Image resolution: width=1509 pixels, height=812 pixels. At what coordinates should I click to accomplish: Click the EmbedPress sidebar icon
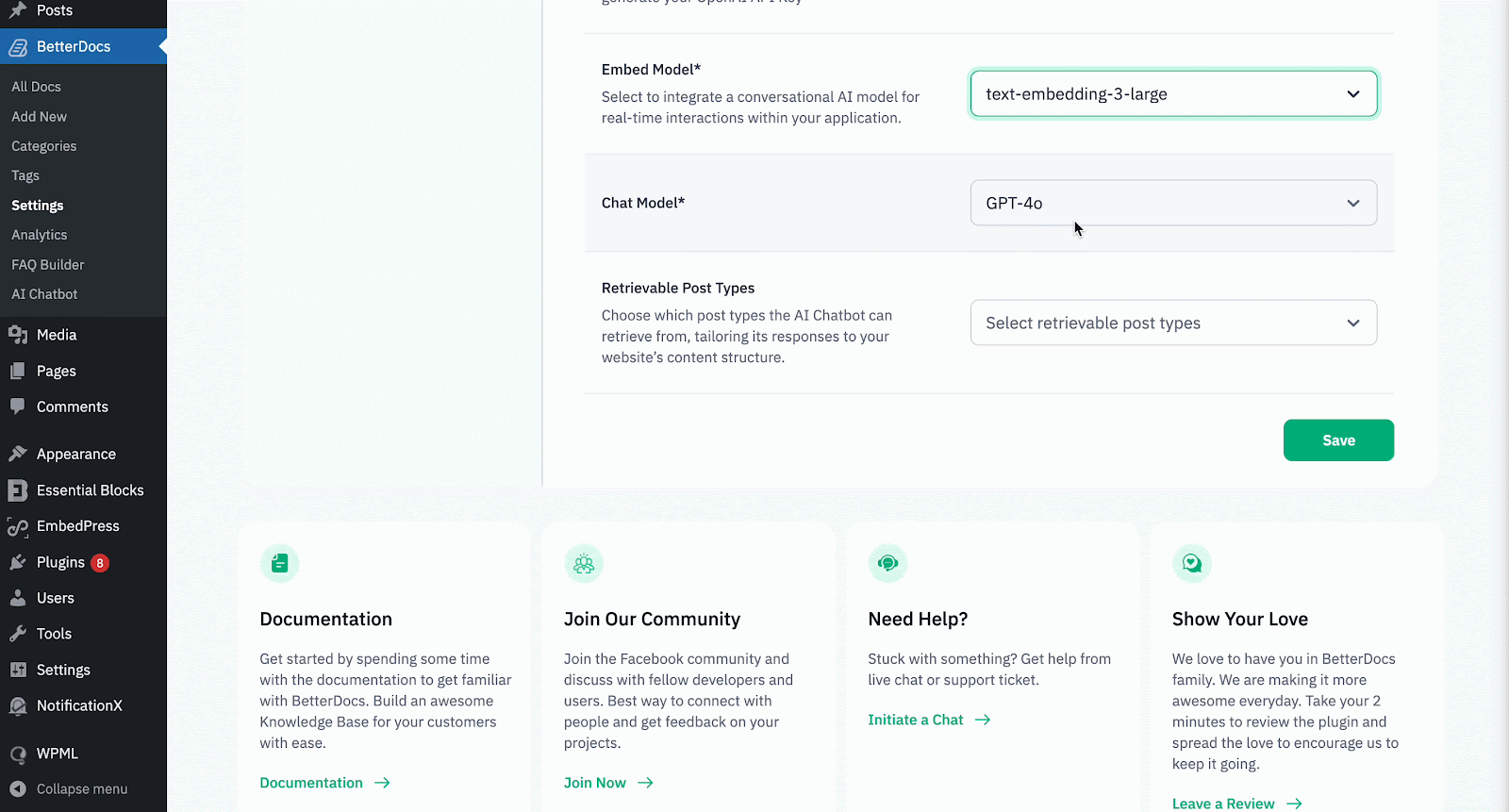[18, 526]
